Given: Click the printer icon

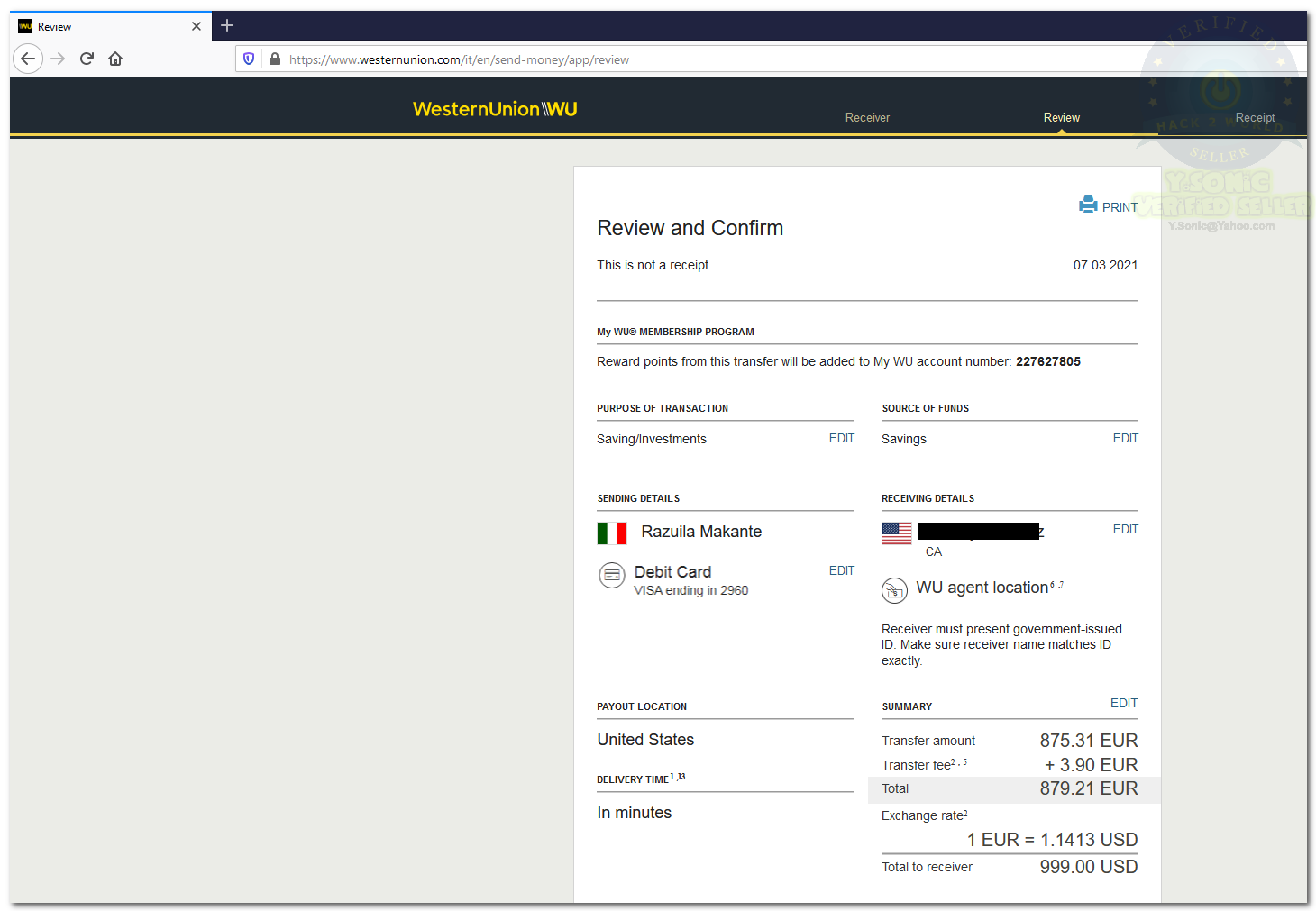Looking at the screenshot, I should [1088, 205].
